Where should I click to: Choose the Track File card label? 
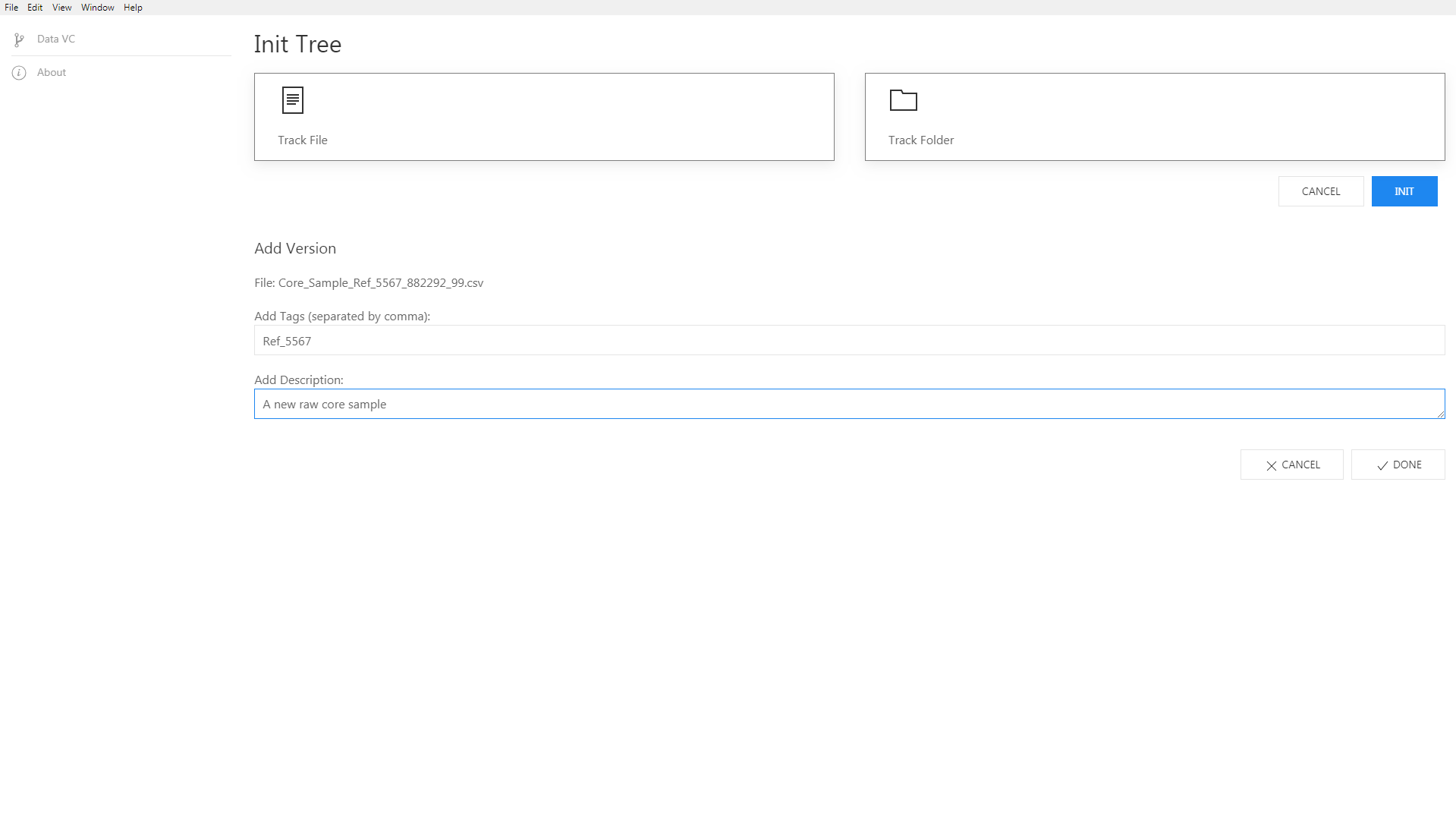(x=303, y=140)
